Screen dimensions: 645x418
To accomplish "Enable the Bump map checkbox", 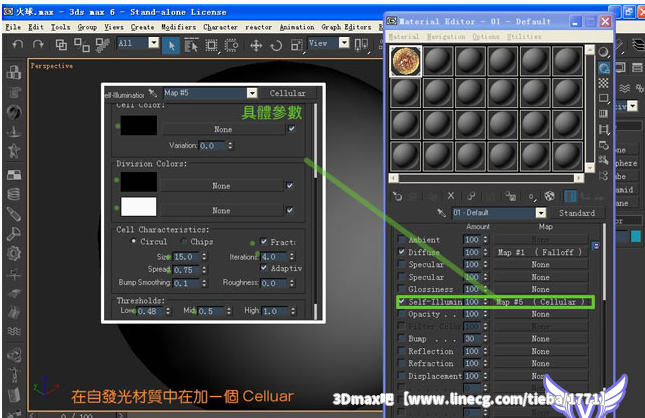I will point(401,339).
